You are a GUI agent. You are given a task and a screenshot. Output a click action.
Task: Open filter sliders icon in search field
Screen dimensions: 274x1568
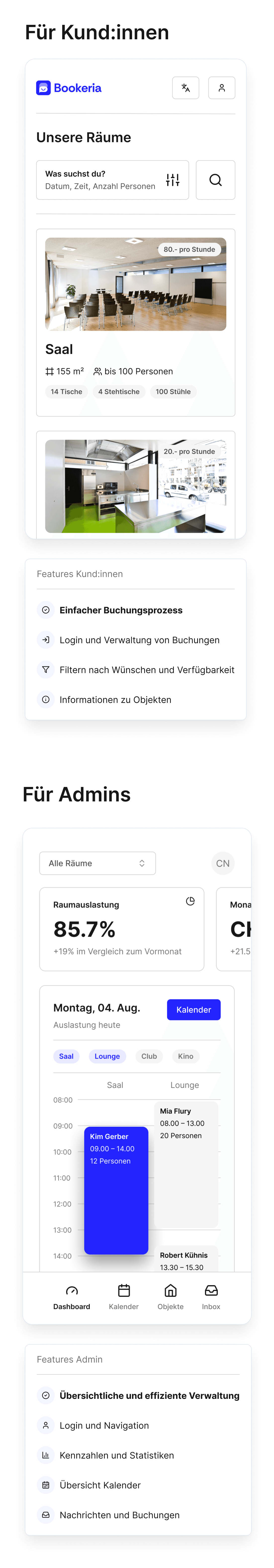[x=173, y=180]
